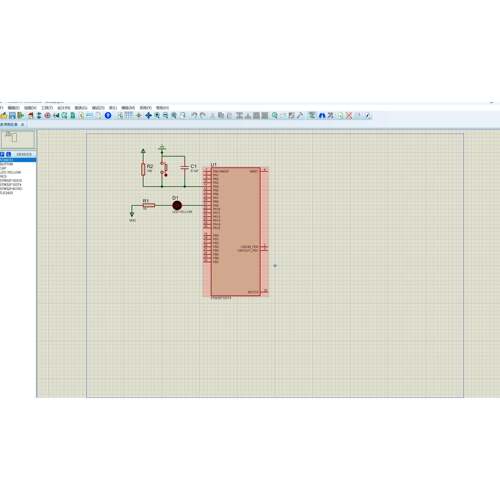Select the schematic capture document tab
Screen dimensions: 500x500
coord(9,124)
